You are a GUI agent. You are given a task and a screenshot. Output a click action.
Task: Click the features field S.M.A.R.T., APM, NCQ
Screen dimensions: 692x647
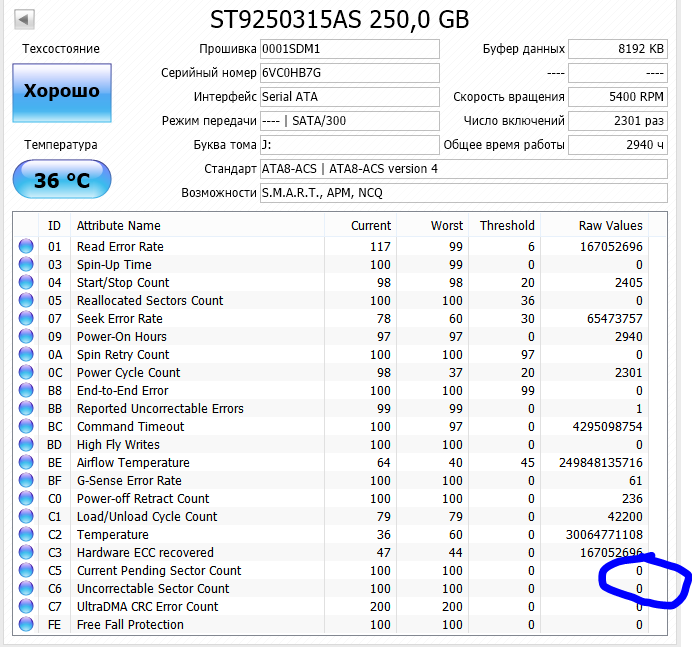[x=464, y=193]
